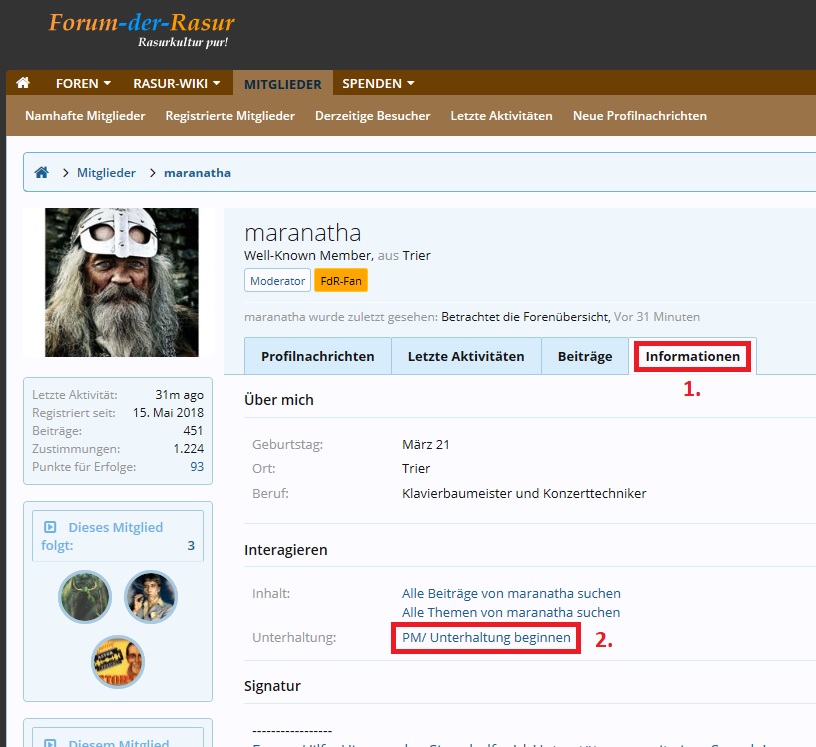
Task: Click PM/ Unterhaltung beginnen link
Action: (486, 637)
